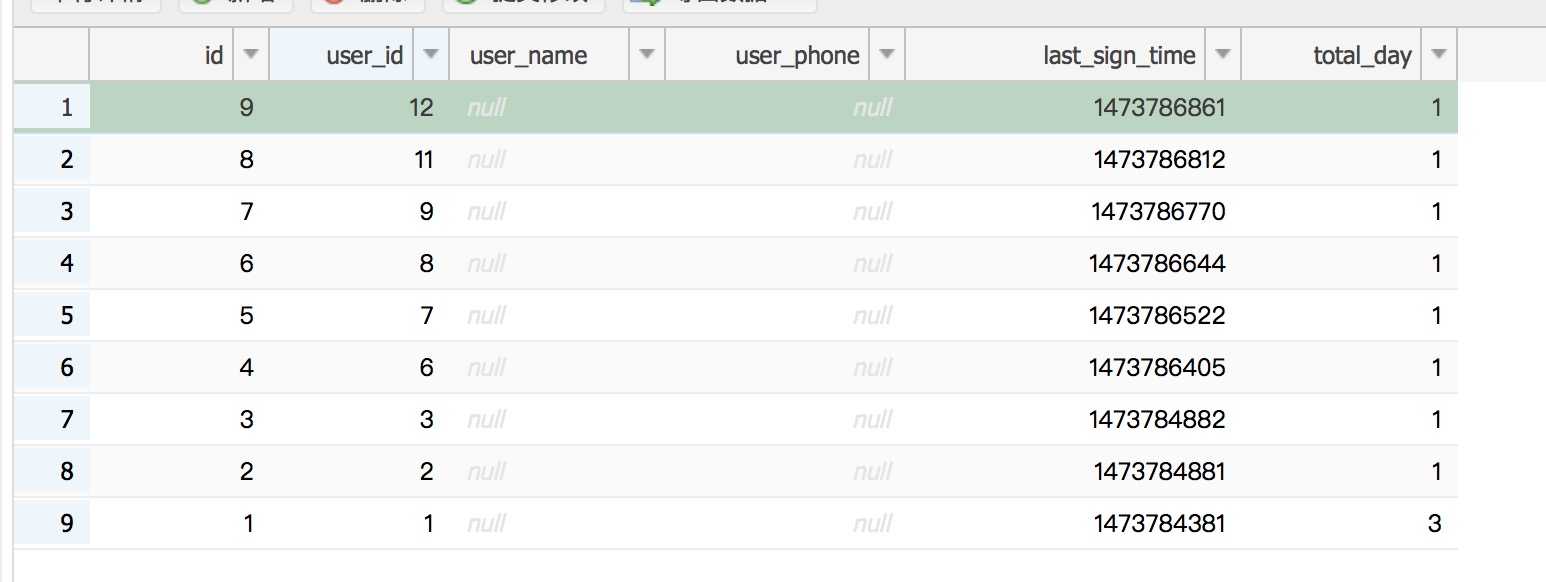Expand the last_sign_time column dropdown

click(1223, 55)
